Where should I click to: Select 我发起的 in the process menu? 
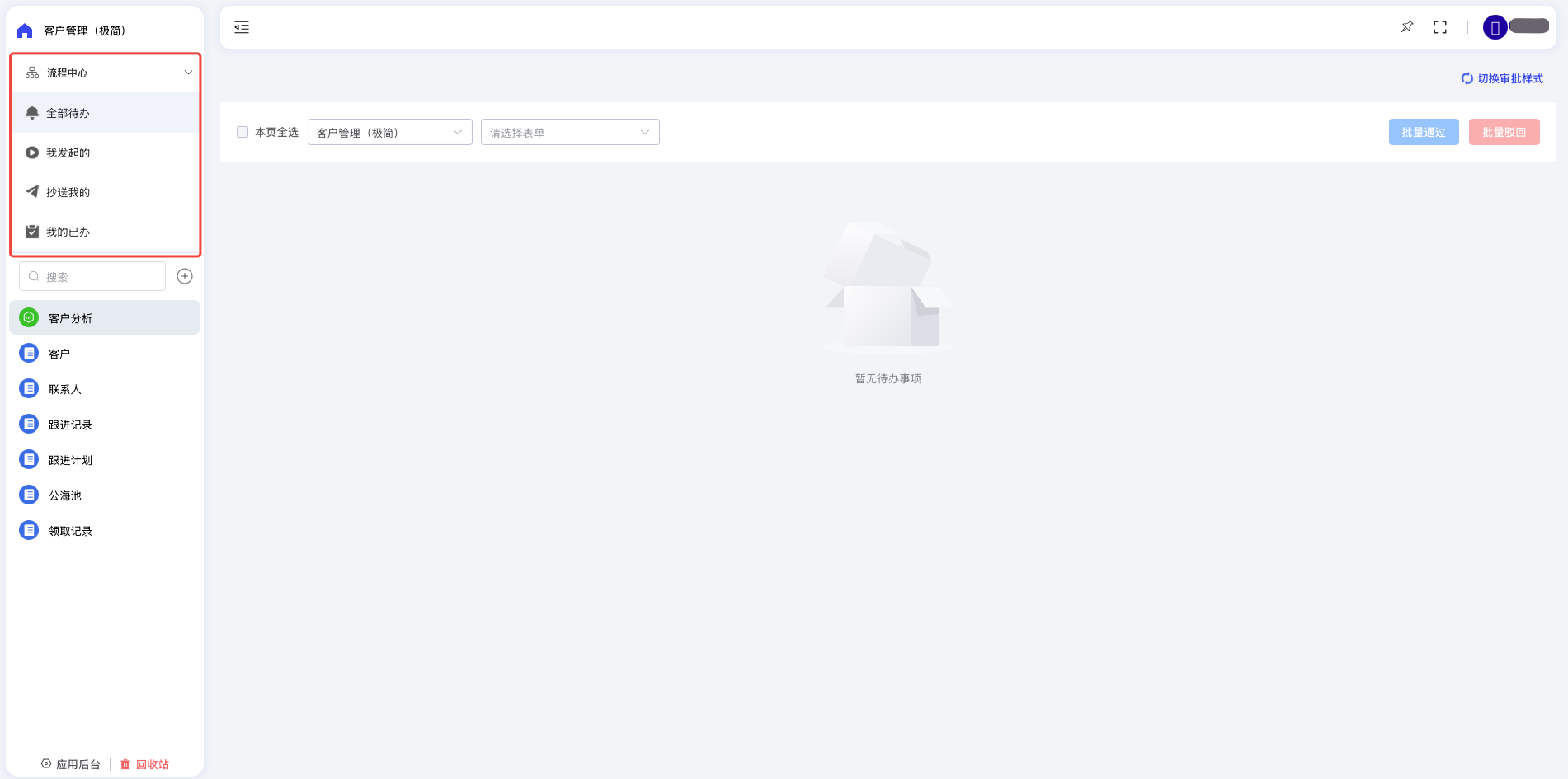point(68,153)
